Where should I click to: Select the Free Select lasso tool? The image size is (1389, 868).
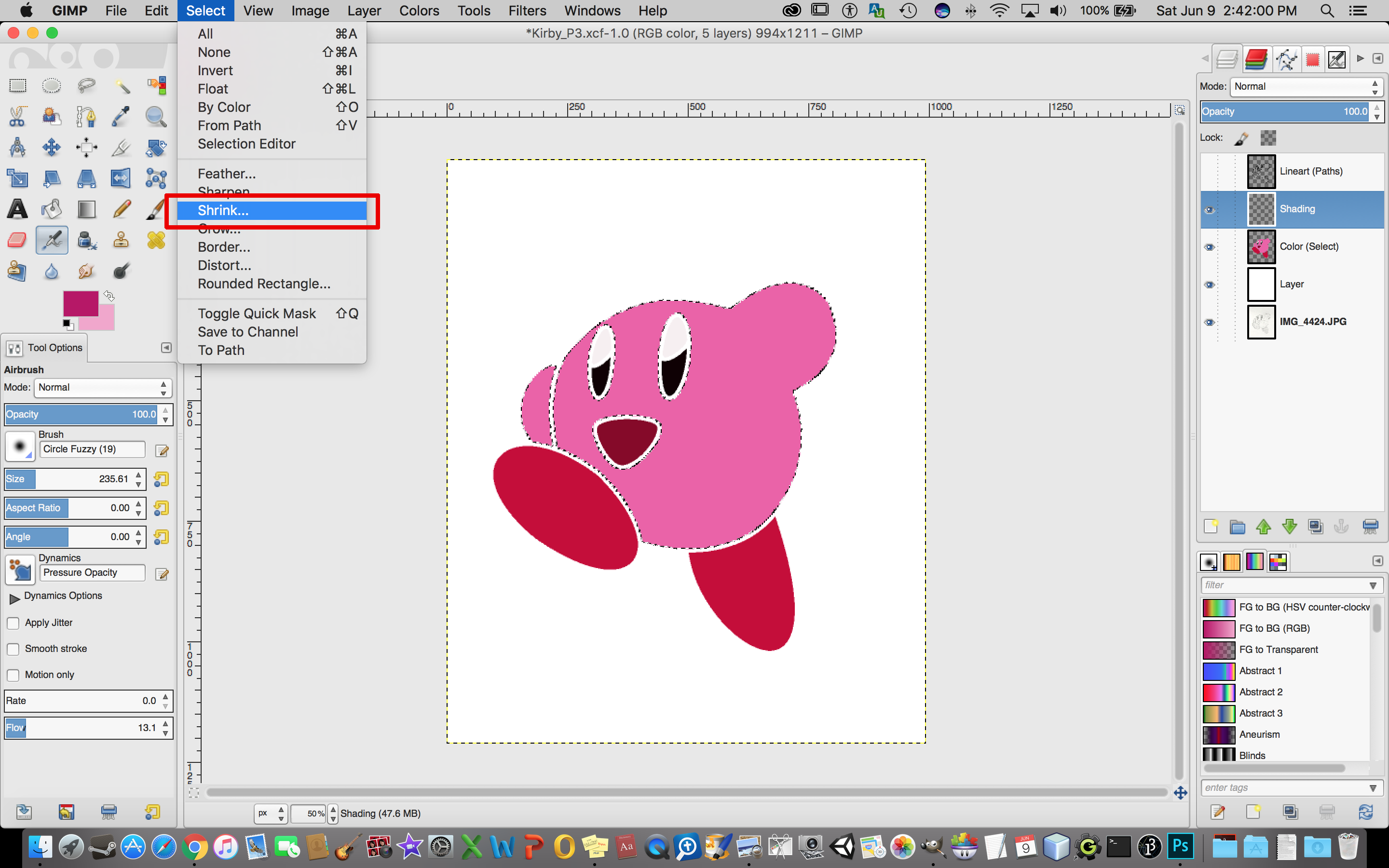86,86
